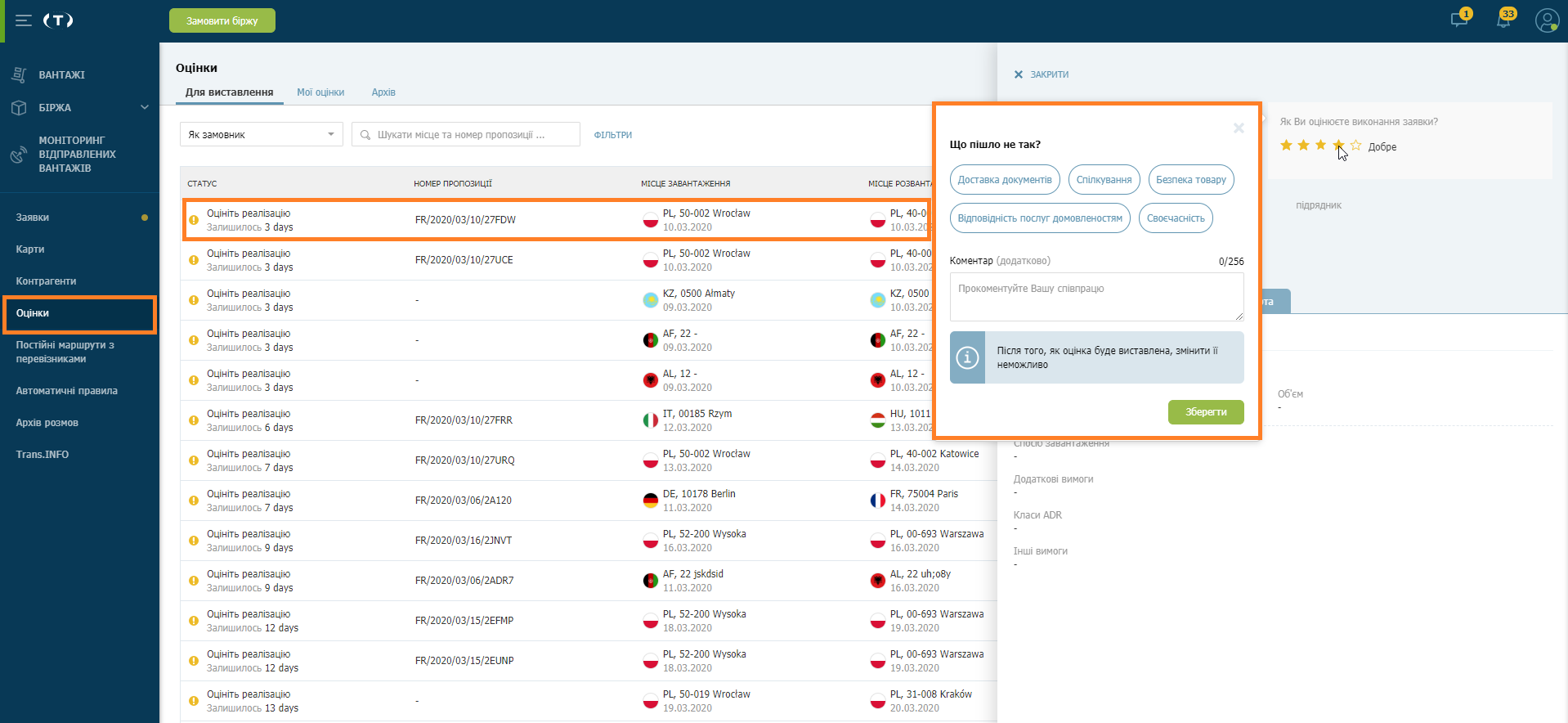Click the search magnifier icon
The image size is (1568, 723).
[365, 135]
